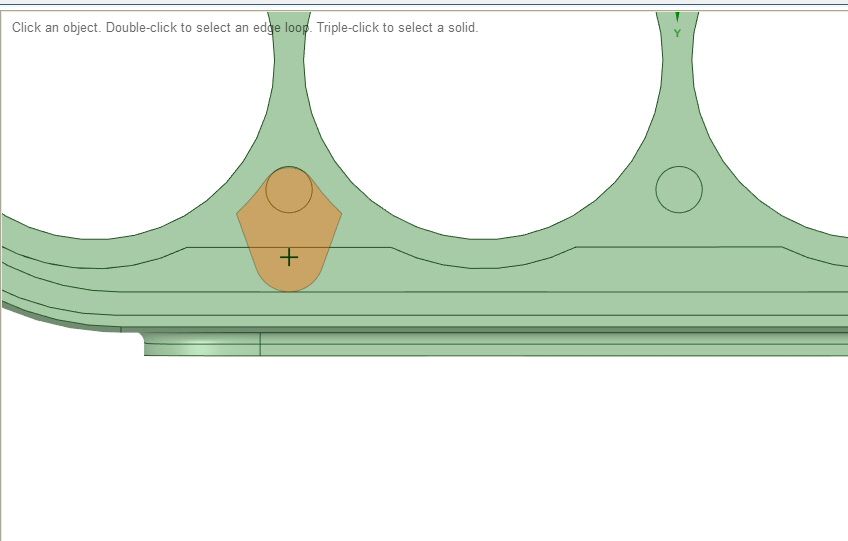Screen dimensions: 848x541
Task: Click the small circle inside the orange face
Action: [289, 189]
